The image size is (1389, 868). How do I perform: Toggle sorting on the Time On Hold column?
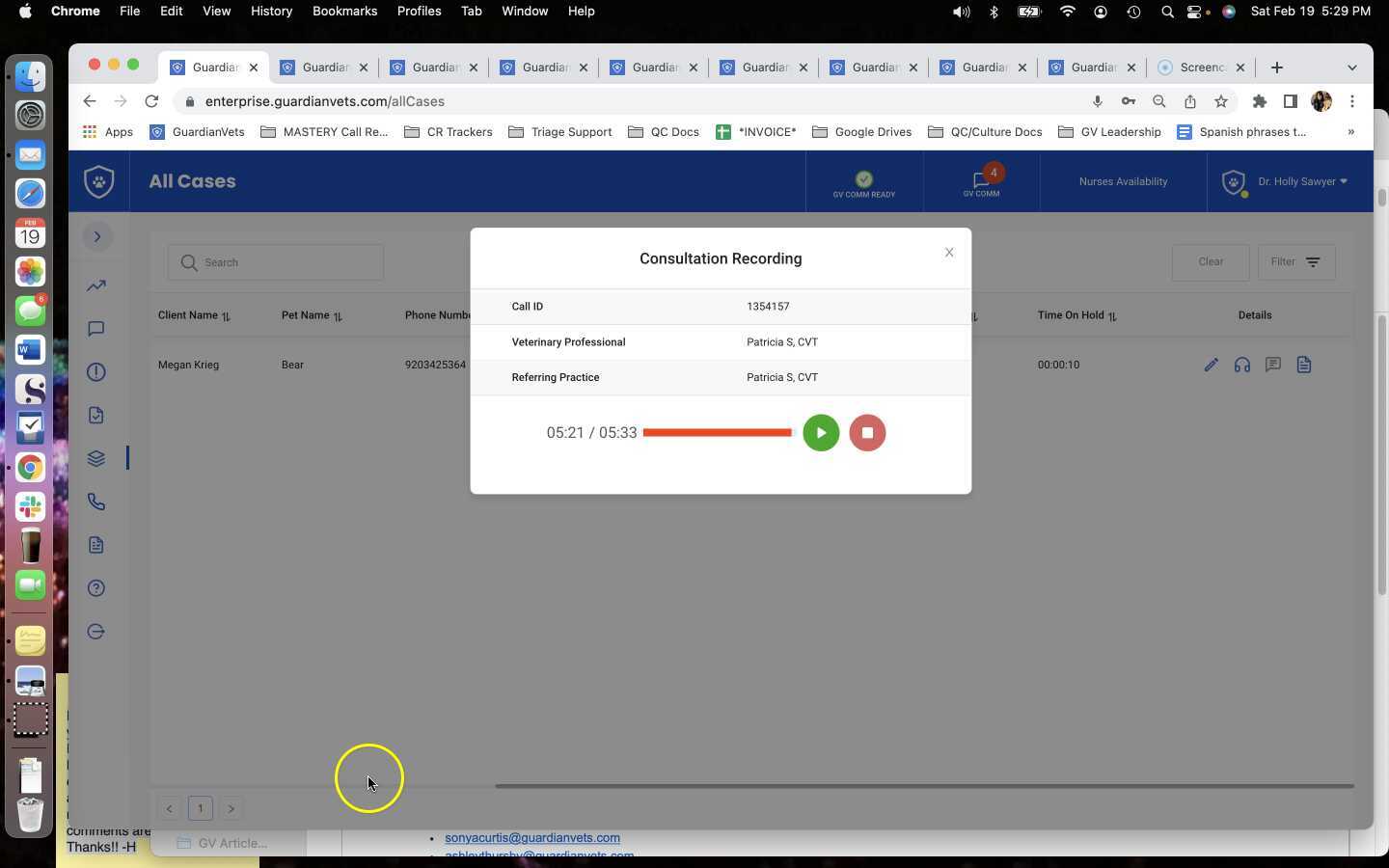coord(1112,315)
